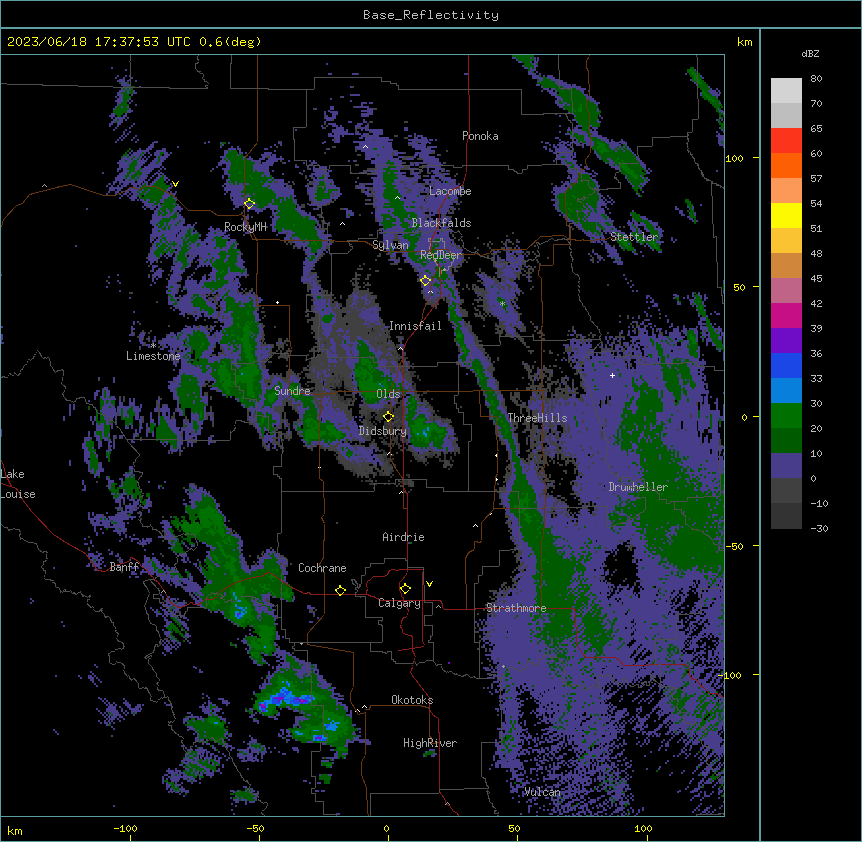Click the white asterisk marker above the Limestone label
Screen dimensions: 862x842
(x=153, y=345)
